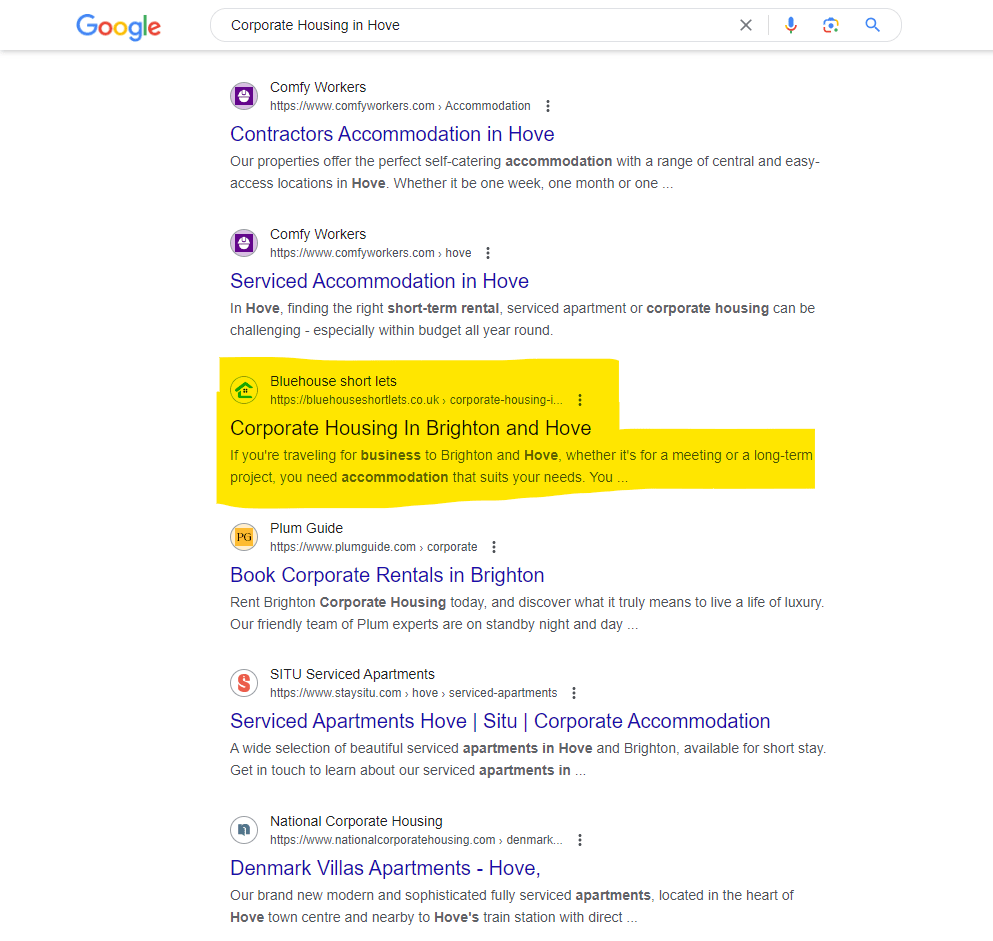This screenshot has width=993, height=941.
Task: Open more options for Bluehouse short lets result
Action: point(580,400)
